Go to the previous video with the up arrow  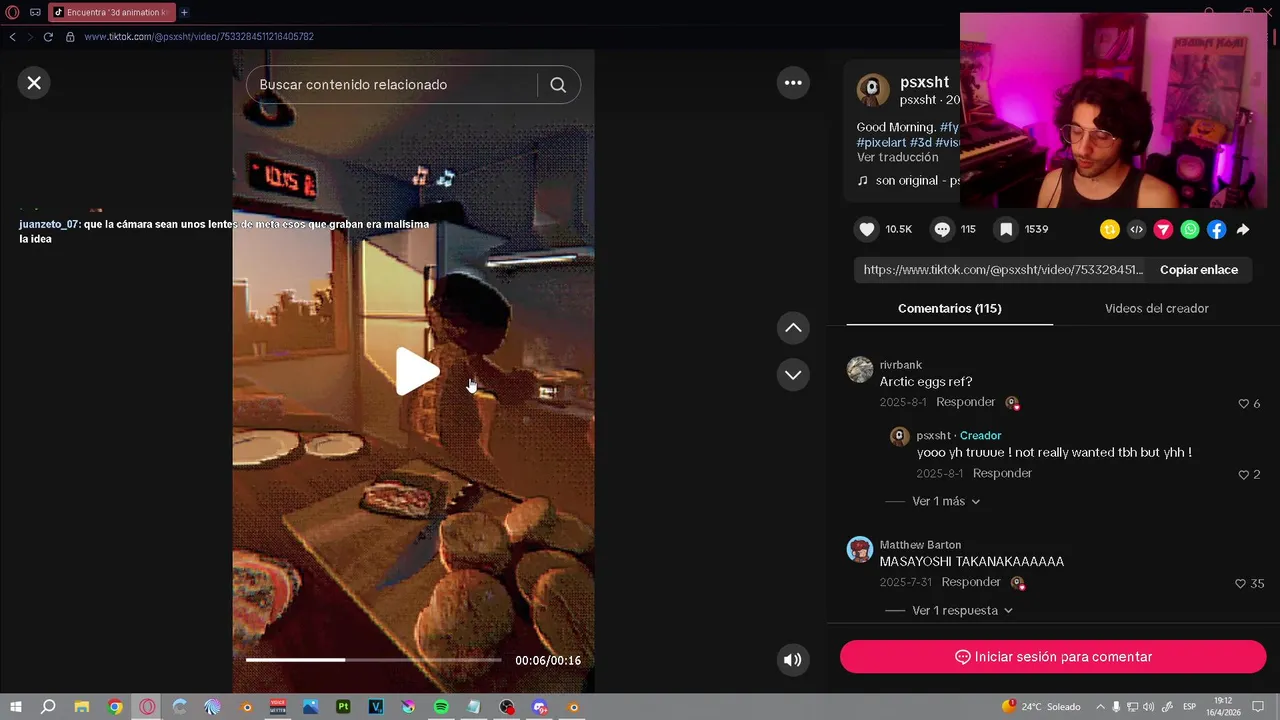[x=793, y=328]
